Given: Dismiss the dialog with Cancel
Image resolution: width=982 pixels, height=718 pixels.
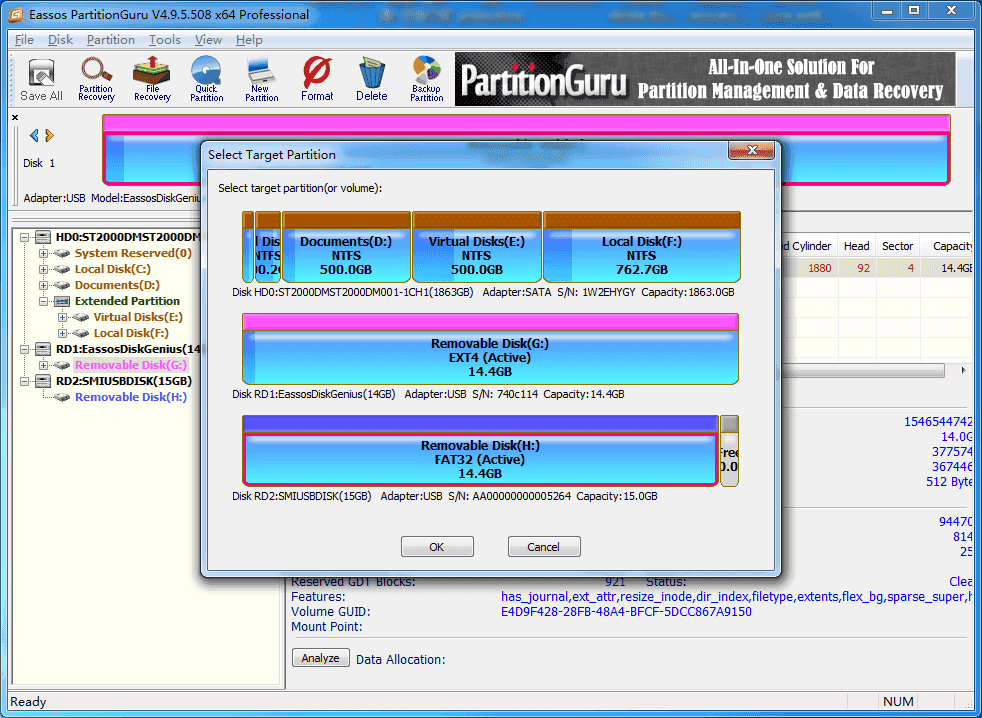Looking at the screenshot, I should (544, 546).
